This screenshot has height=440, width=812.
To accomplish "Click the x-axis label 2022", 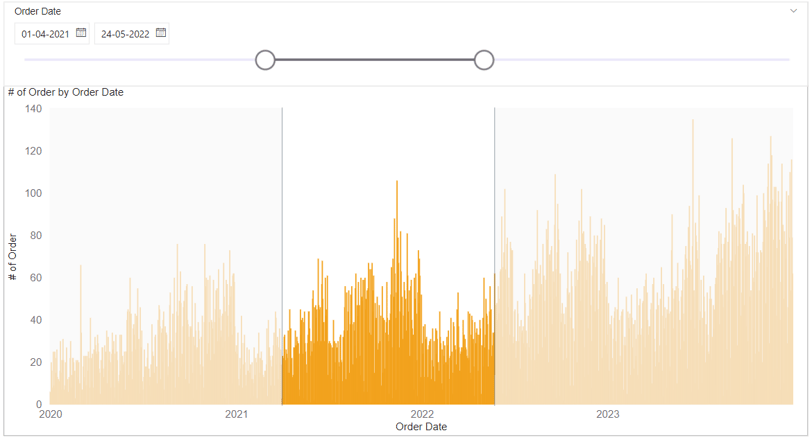I will (x=422, y=414).
